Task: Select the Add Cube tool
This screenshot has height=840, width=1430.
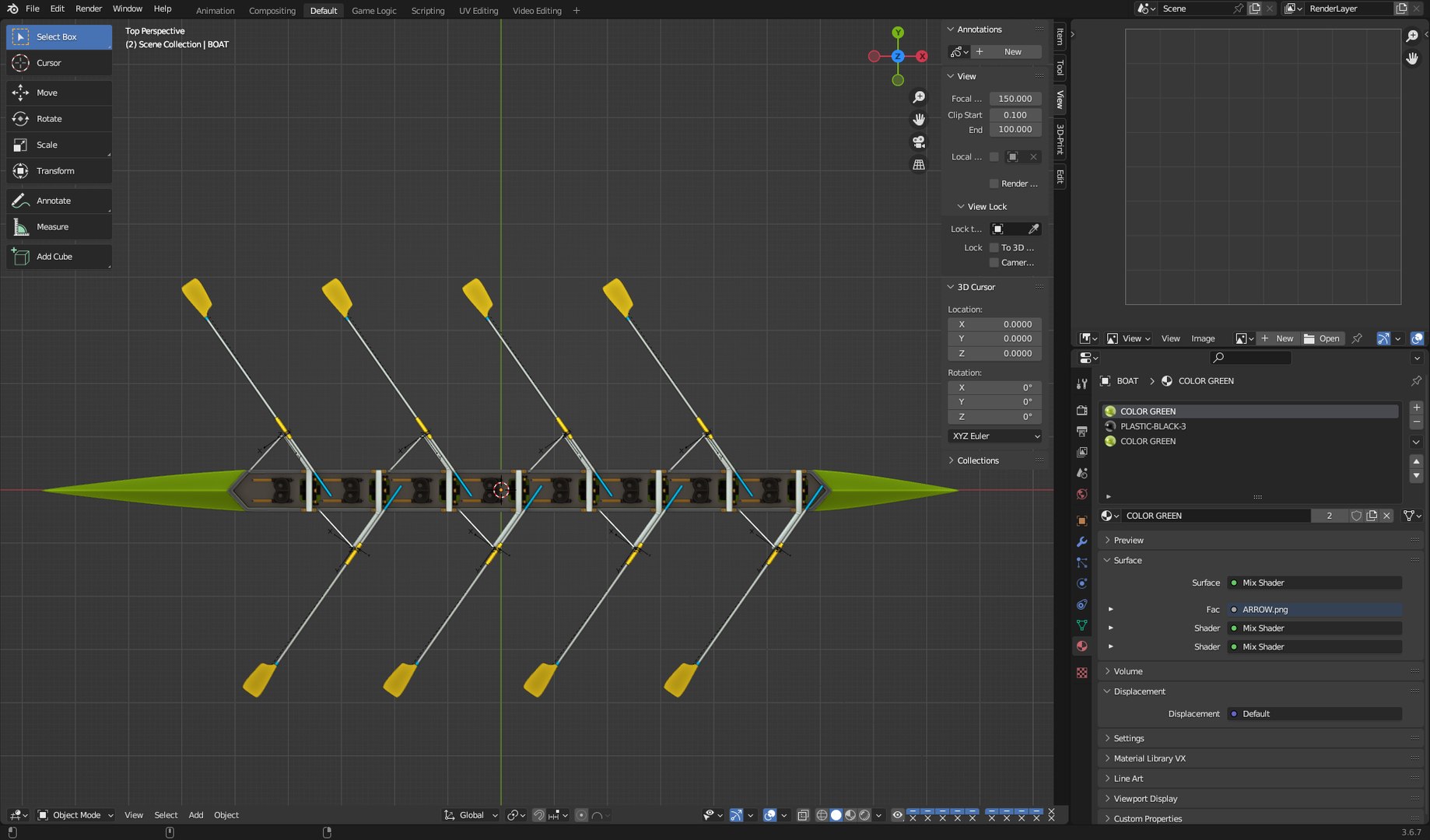Action: pos(59,257)
